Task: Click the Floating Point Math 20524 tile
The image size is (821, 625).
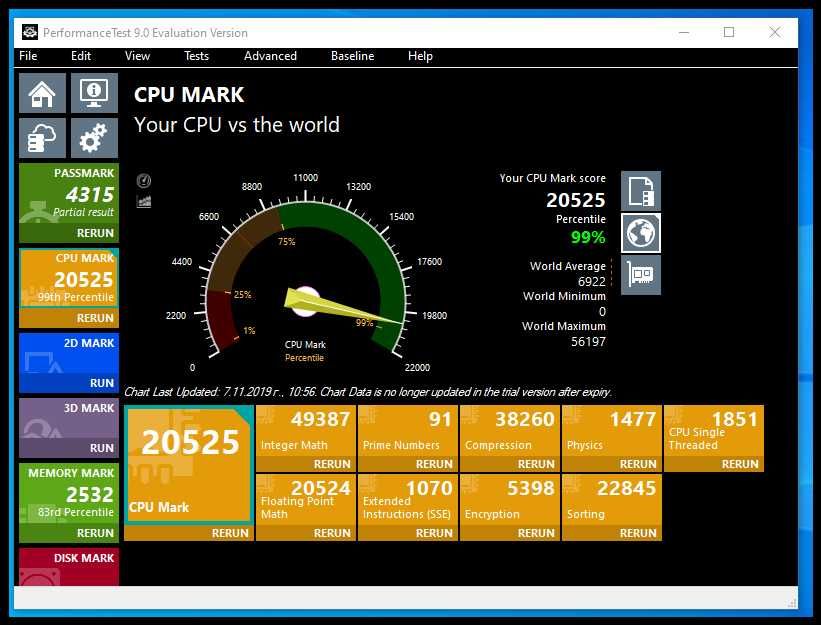Action: tap(306, 500)
